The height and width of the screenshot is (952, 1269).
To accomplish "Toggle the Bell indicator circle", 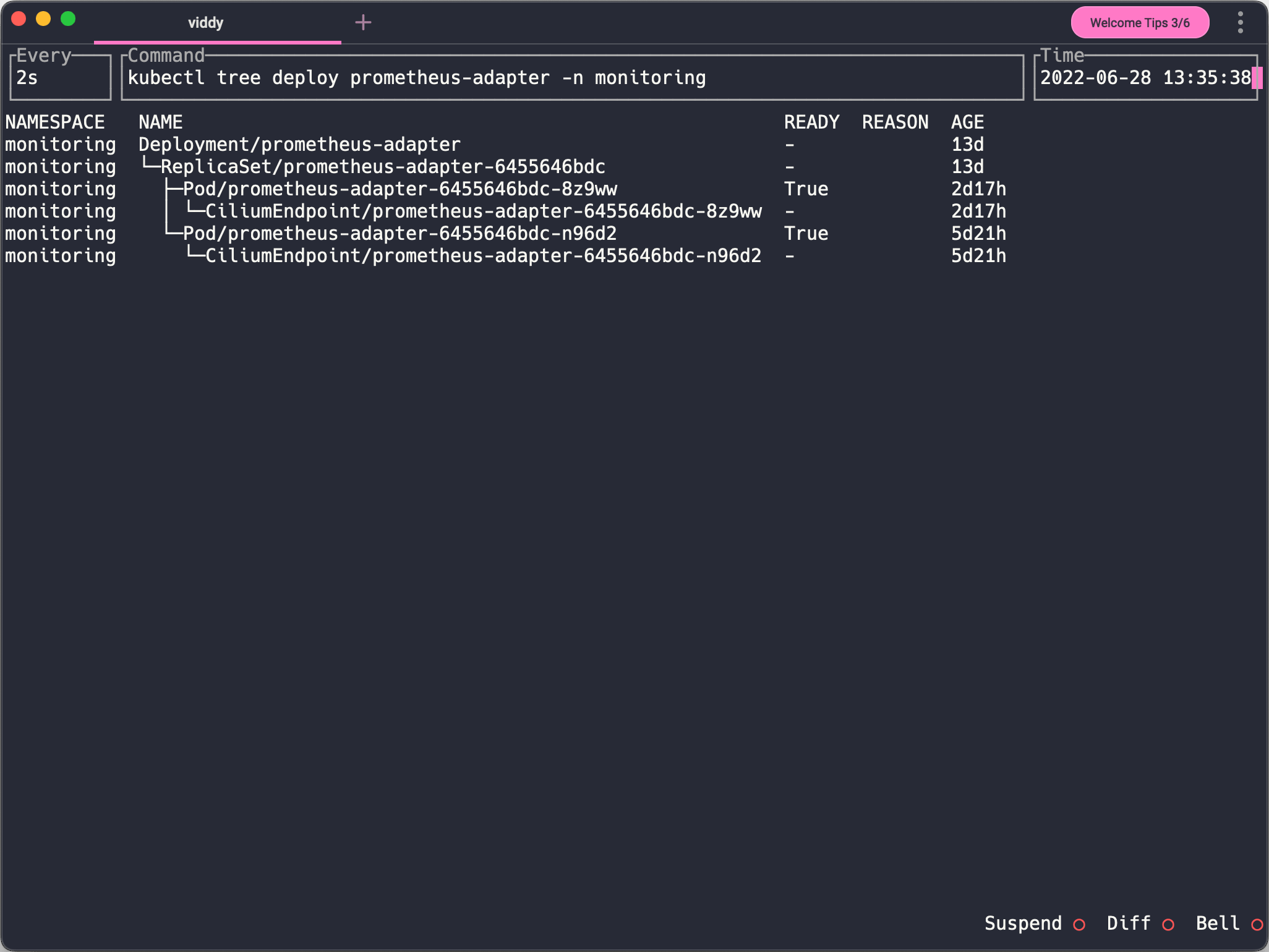I will pyautogui.click(x=1257, y=925).
